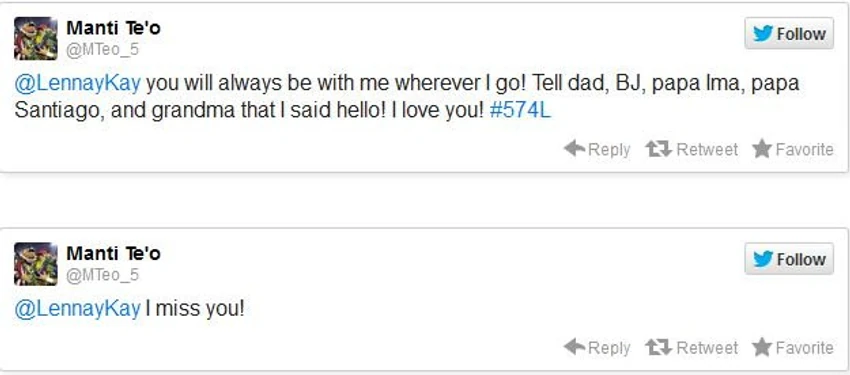Image resolution: width=850 pixels, height=375 pixels.
Task: Click Twitter bird icon in bottom Follow button
Action: 763,259
